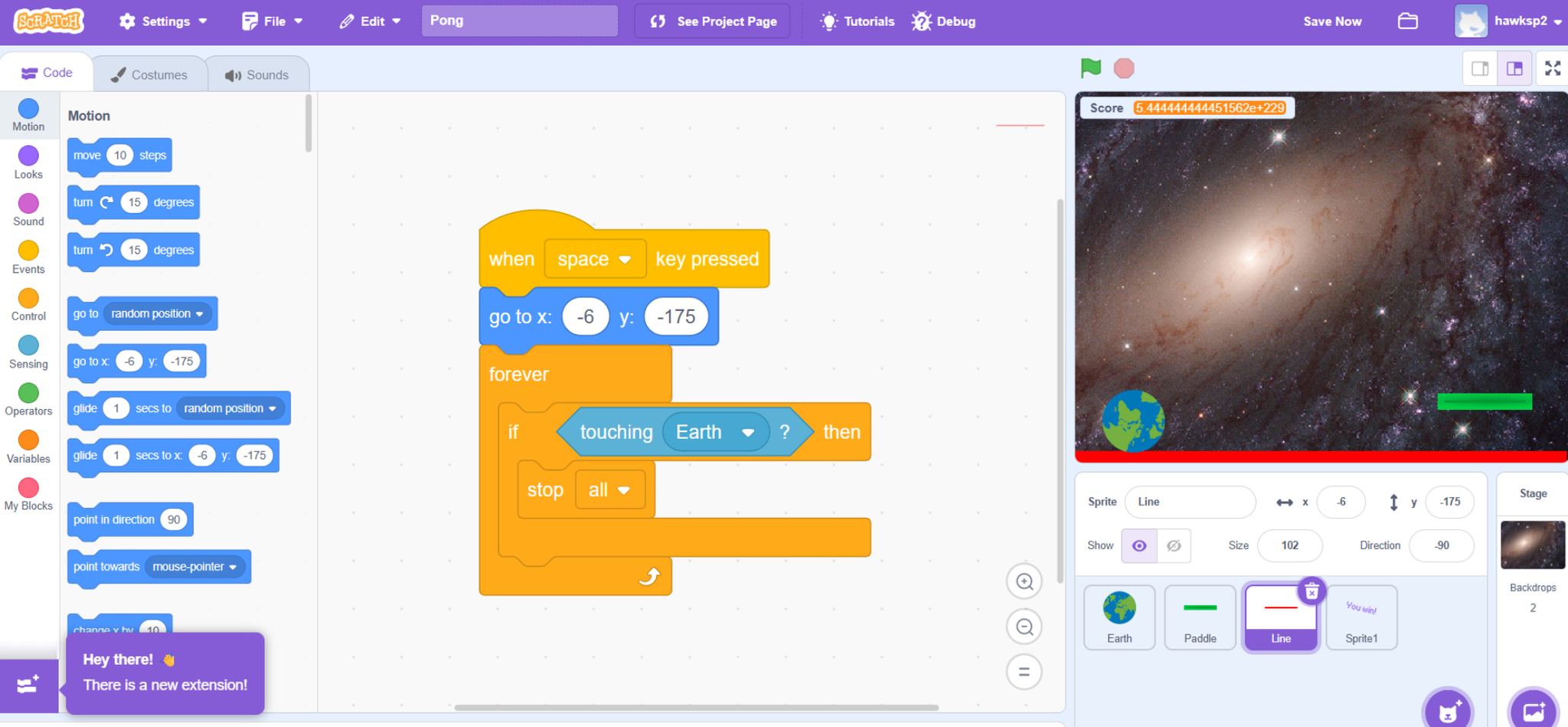Reset workspace zoom with equals icon
The height and width of the screenshot is (727, 1568).
click(x=1024, y=673)
